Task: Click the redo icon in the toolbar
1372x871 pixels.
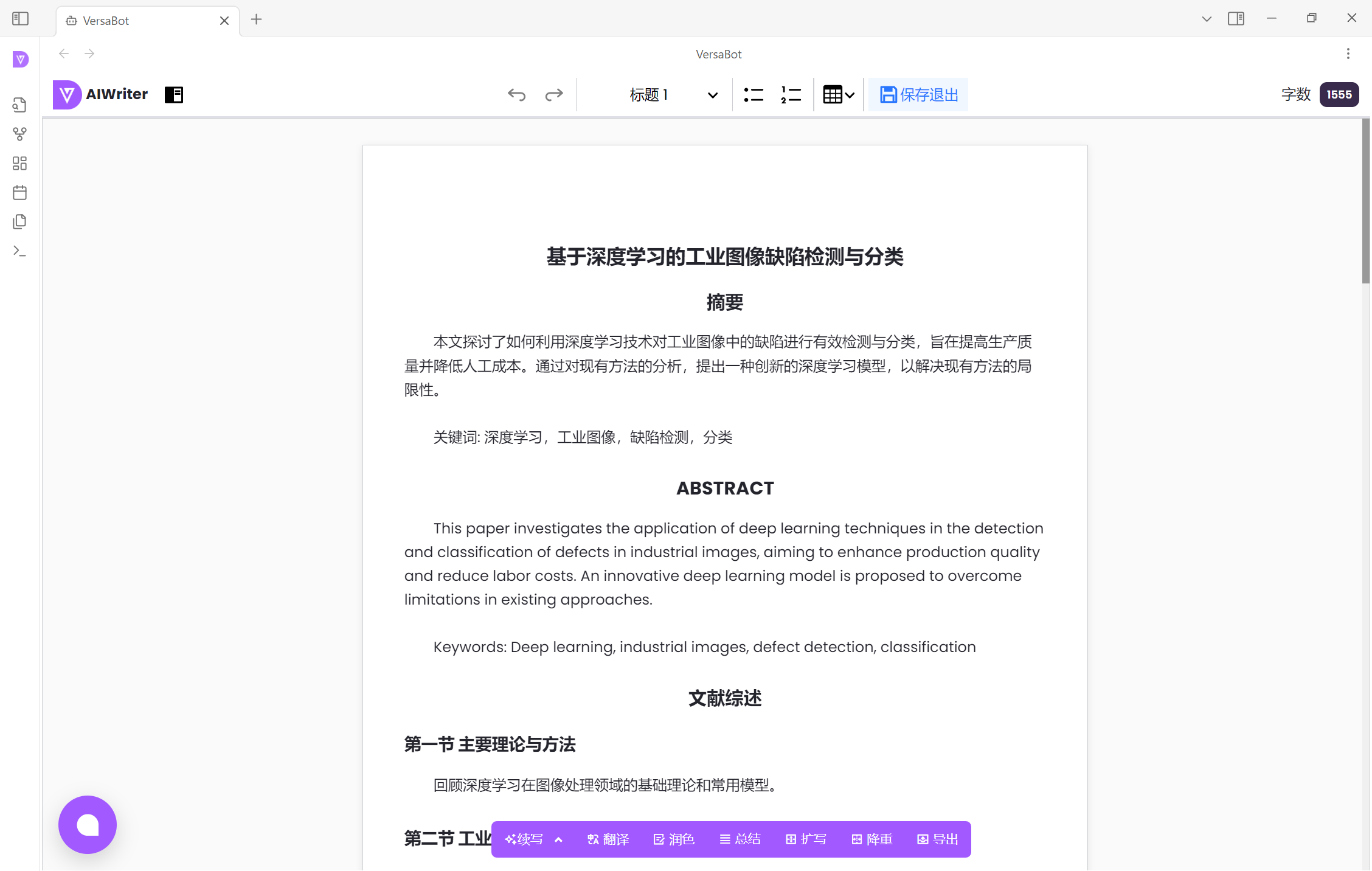Action: click(x=554, y=94)
